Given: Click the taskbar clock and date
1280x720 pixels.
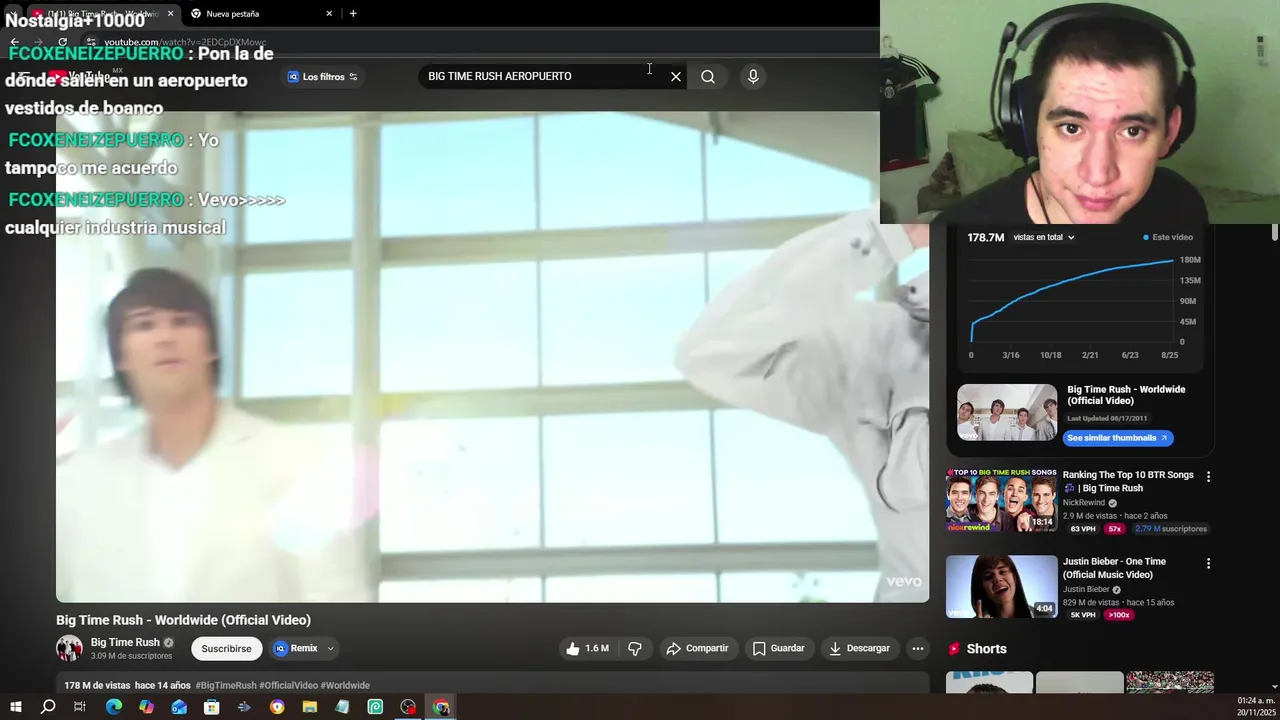Looking at the screenshot, I should 1256,707.
